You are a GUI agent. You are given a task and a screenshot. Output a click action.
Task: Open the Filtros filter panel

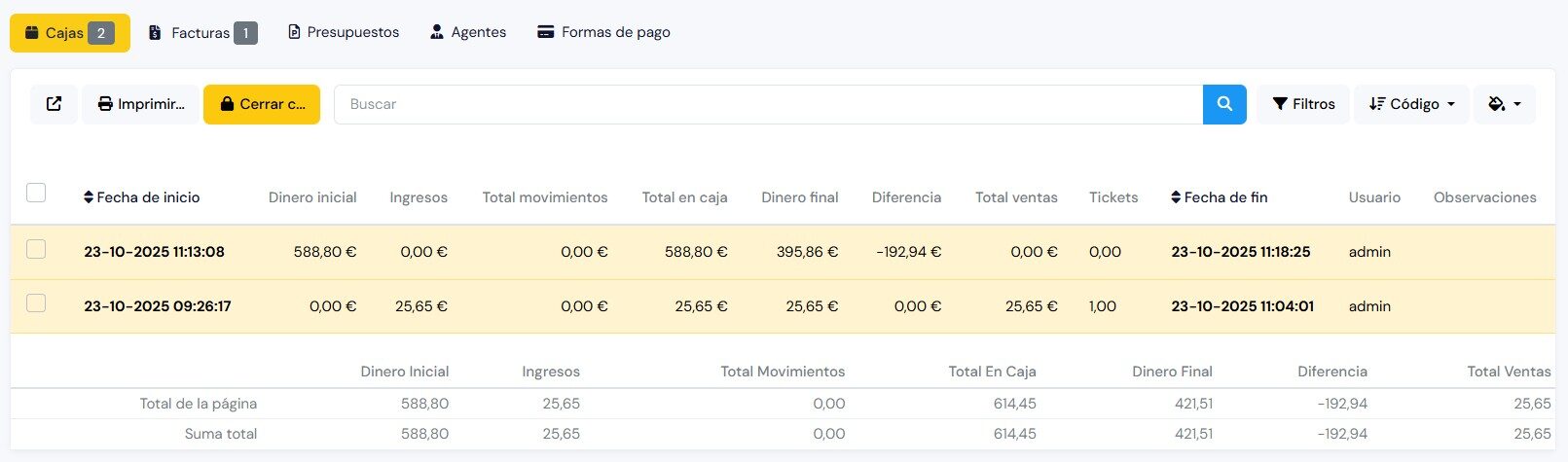pyautogui.click(x=1303, y=104)
